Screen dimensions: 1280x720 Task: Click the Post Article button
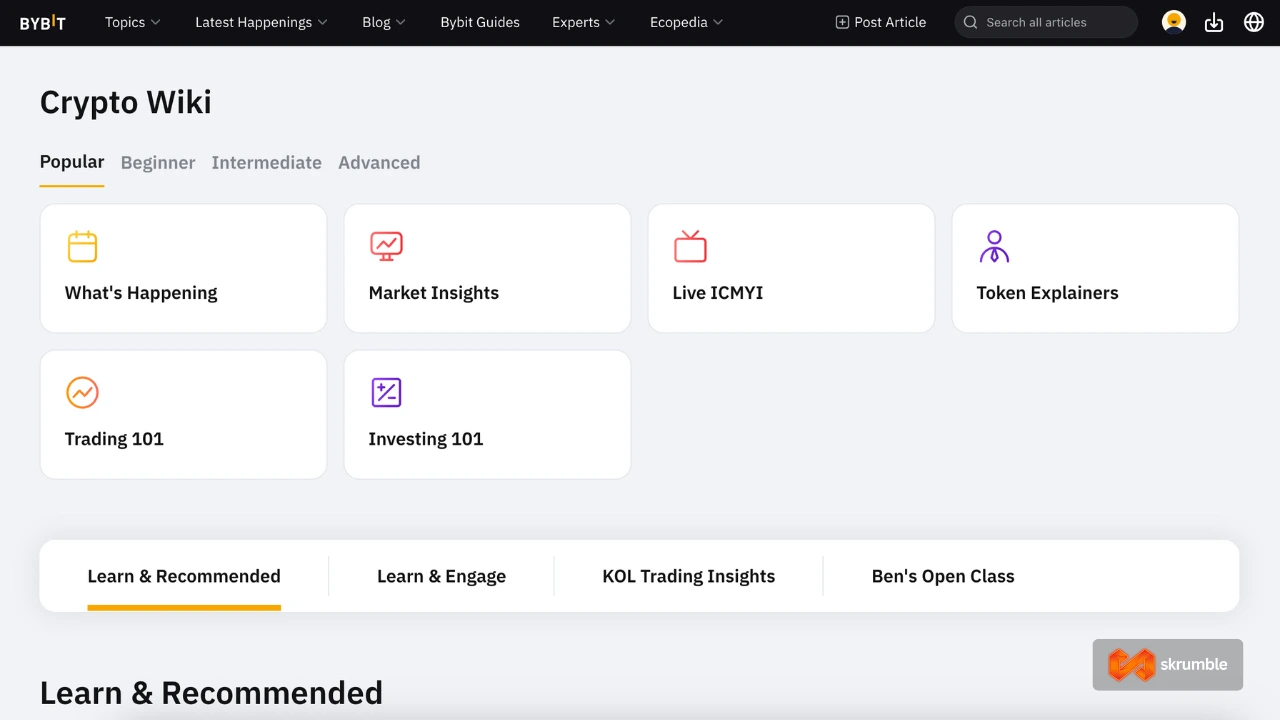[881, 22]
